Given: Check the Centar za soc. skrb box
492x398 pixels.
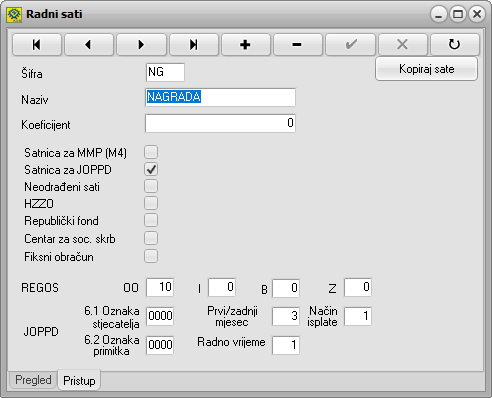Looking at the screenshot, I should click(151, 238).
